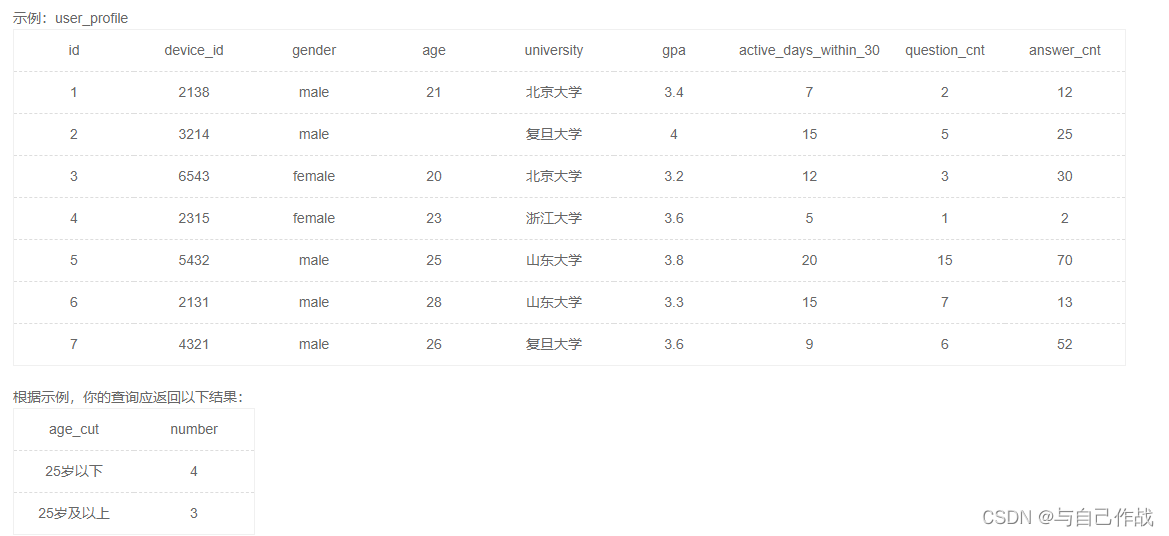Click the university column header

tap(553, 50)
